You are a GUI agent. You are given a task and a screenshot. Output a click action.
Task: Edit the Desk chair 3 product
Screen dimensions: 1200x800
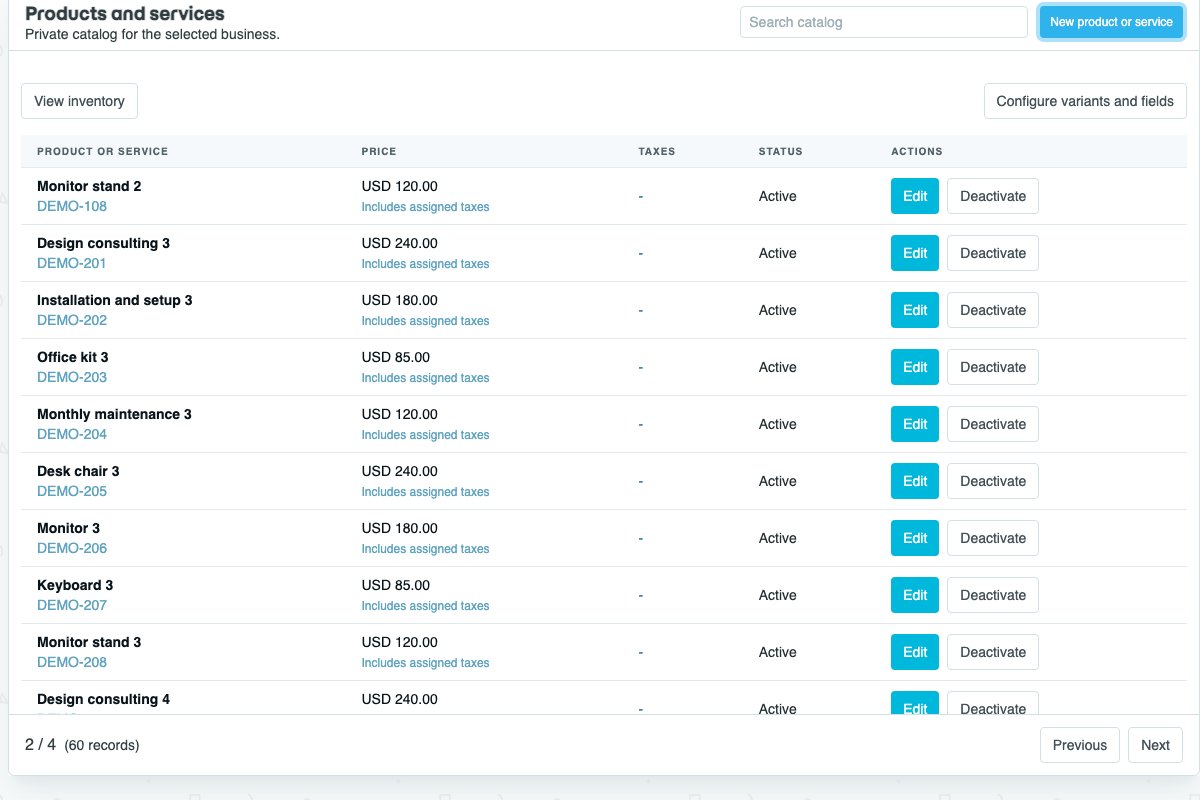[x=915, y=481]
